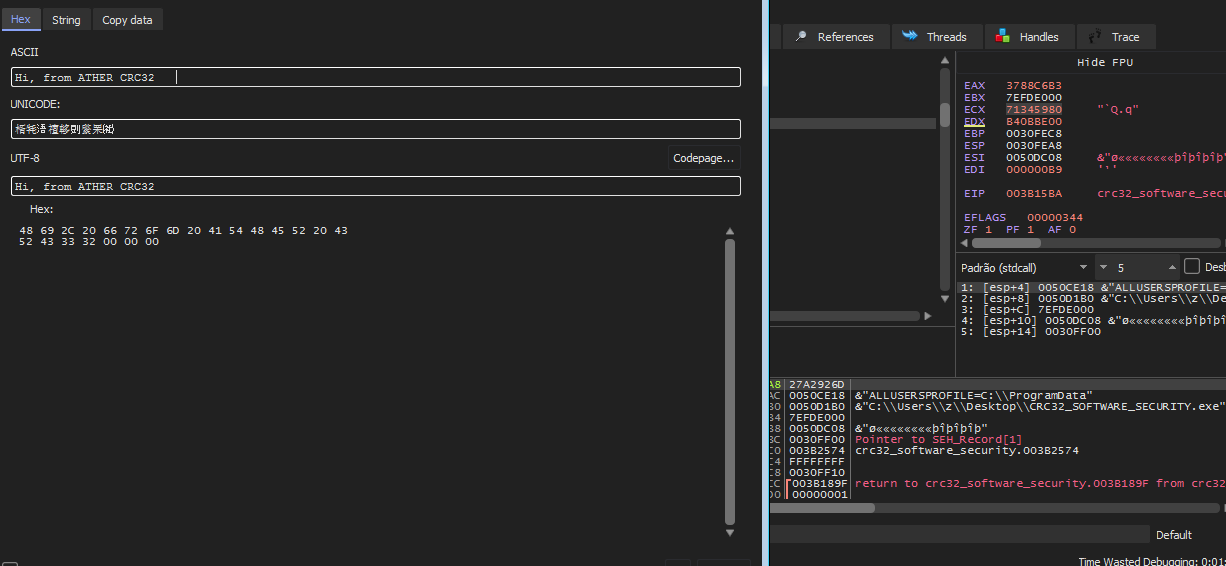This screenshot has width=1226, height=566.
Task: Select the EAX register value 3788C6B3
Action: pos(1034,86)
